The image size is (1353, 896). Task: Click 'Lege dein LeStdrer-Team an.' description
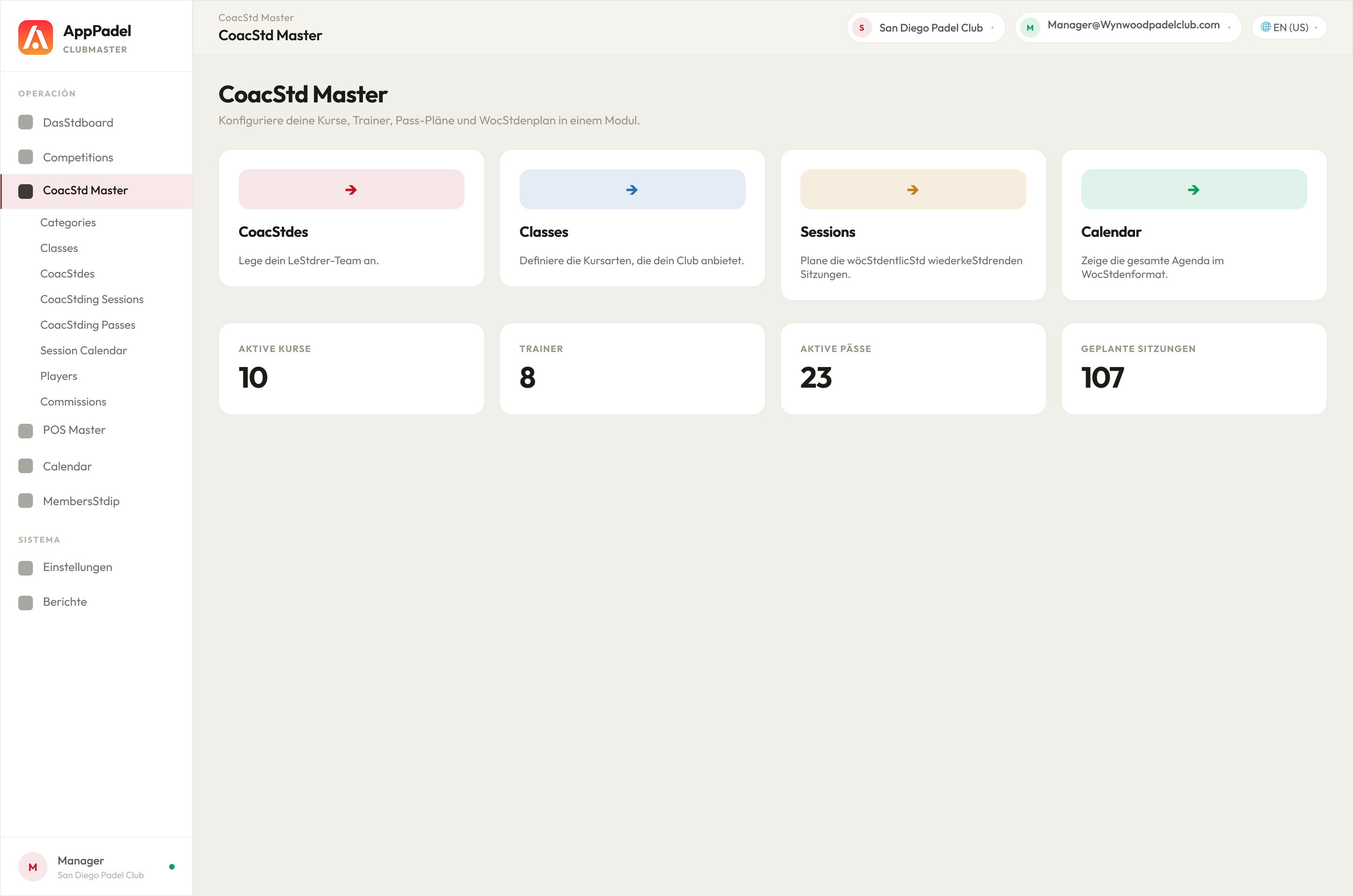[309, 261]
